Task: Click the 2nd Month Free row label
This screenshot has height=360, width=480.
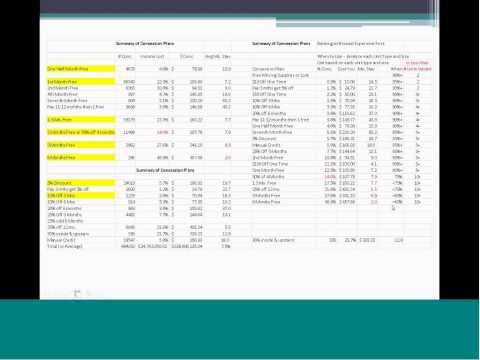Action: point(63,88)
